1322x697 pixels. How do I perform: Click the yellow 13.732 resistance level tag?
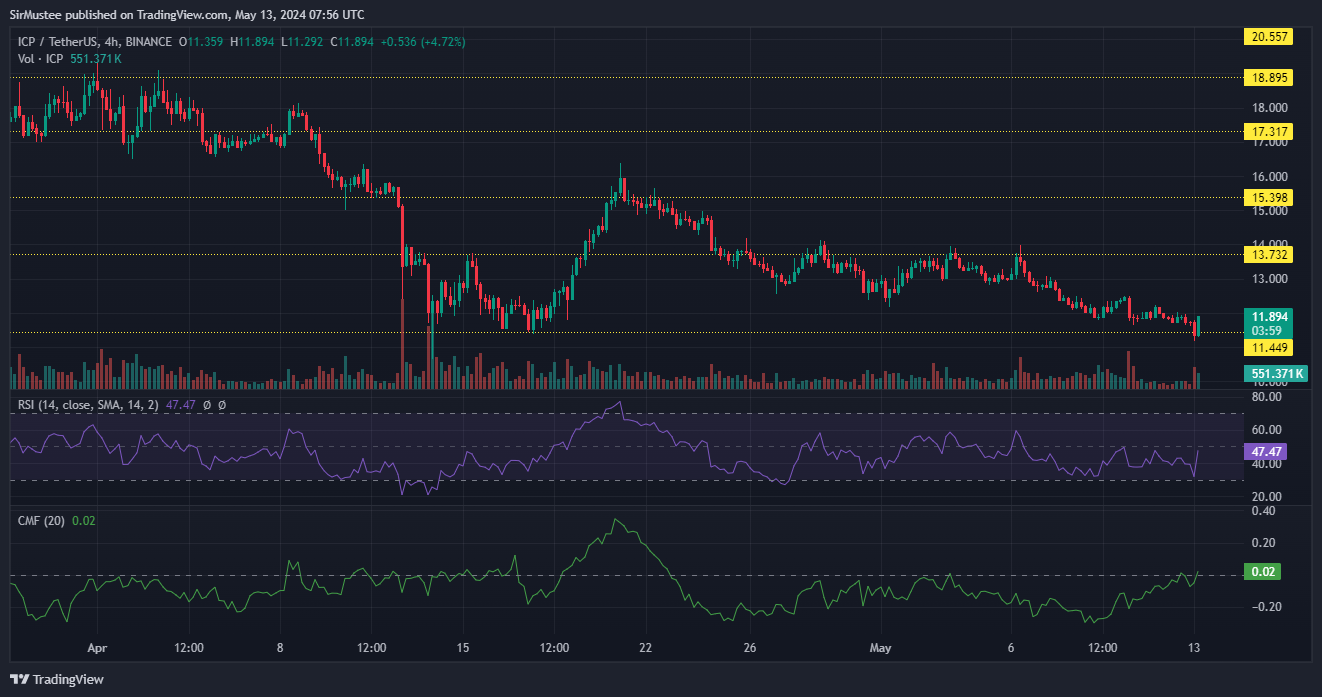pos(1269,254)
